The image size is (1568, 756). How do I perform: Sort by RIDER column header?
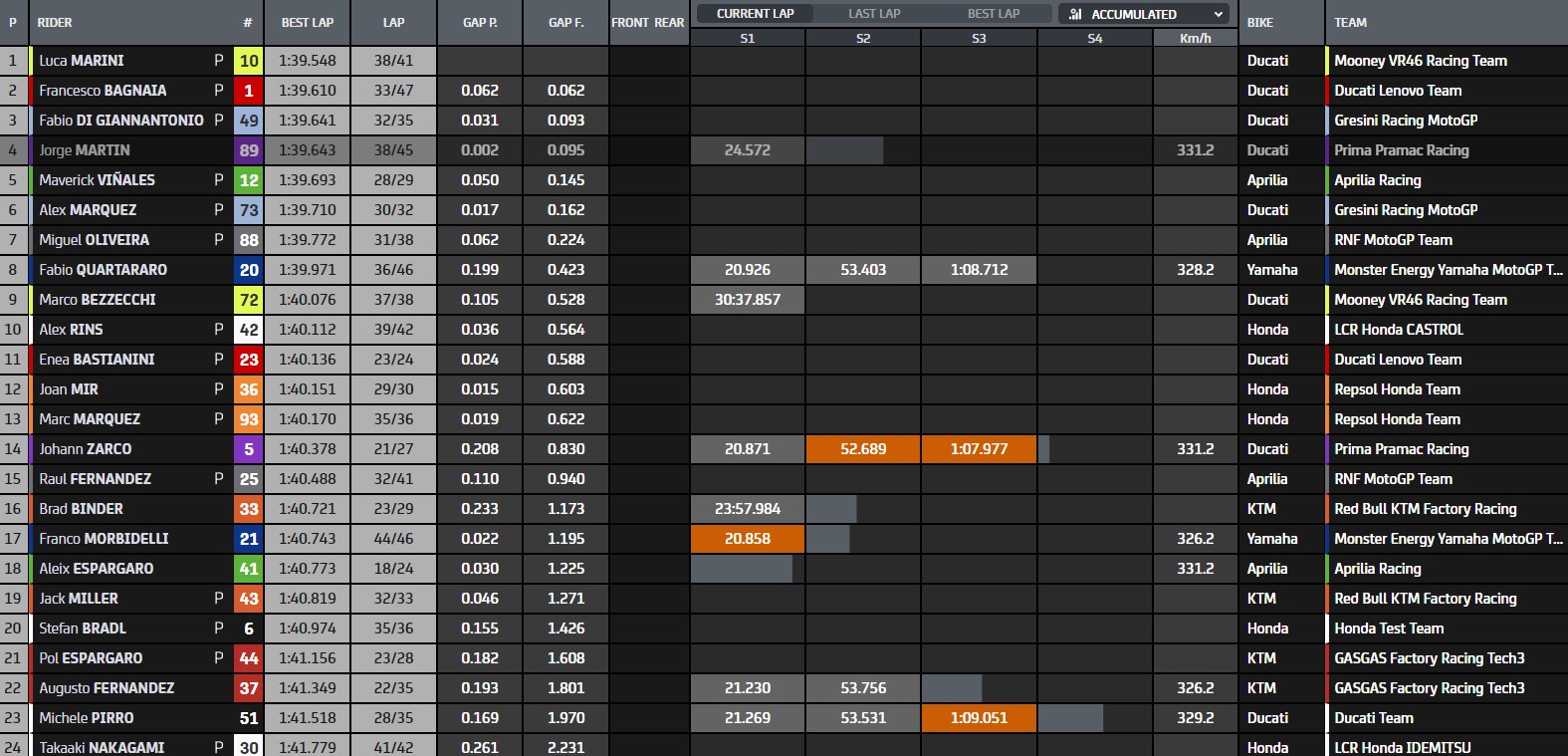[55, 22]
